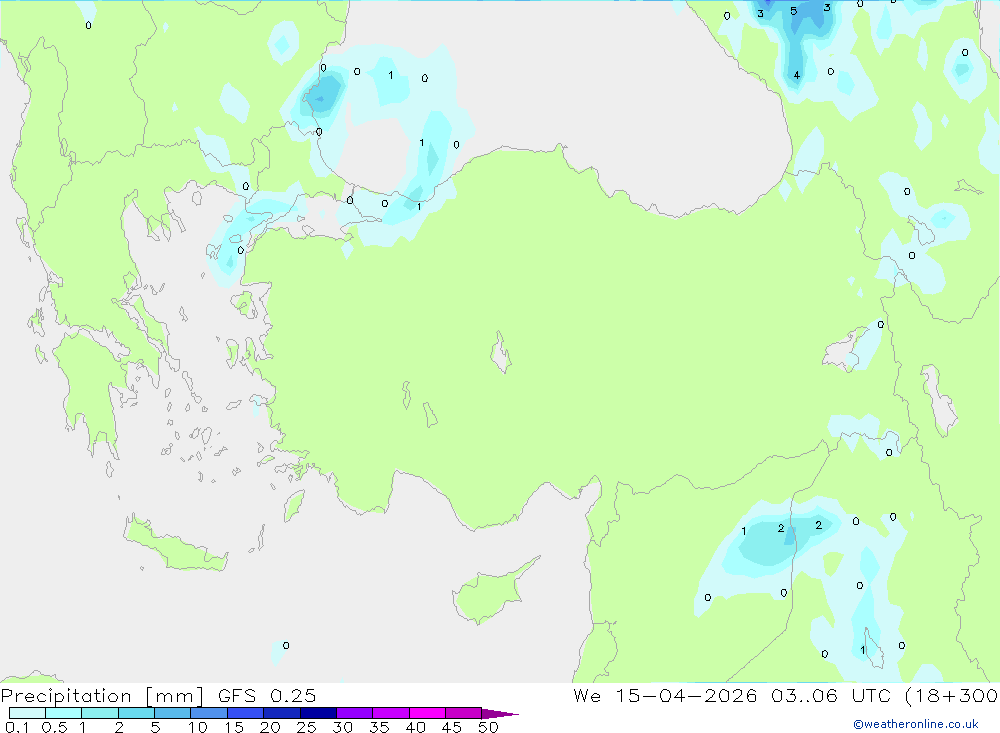Click the legend swatch between 2 and 5
Screen dimensions: 1000x733
tap(136, 713)
